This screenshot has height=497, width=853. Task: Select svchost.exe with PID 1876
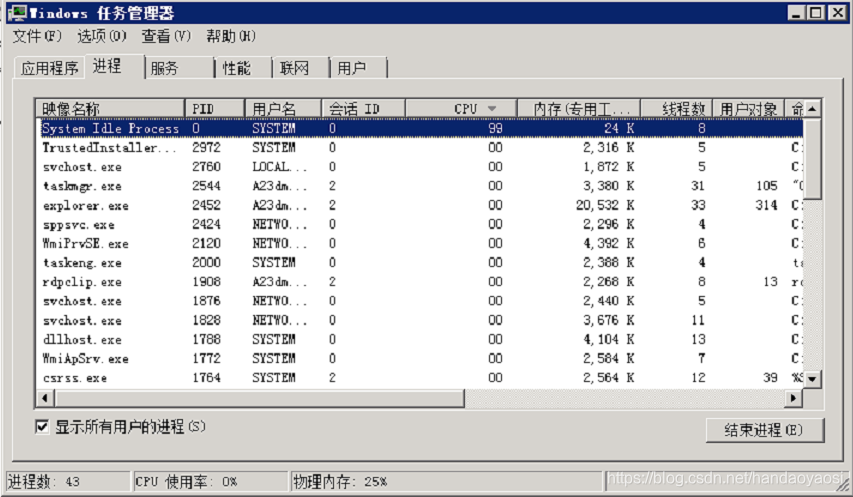(x=420, y=301)
